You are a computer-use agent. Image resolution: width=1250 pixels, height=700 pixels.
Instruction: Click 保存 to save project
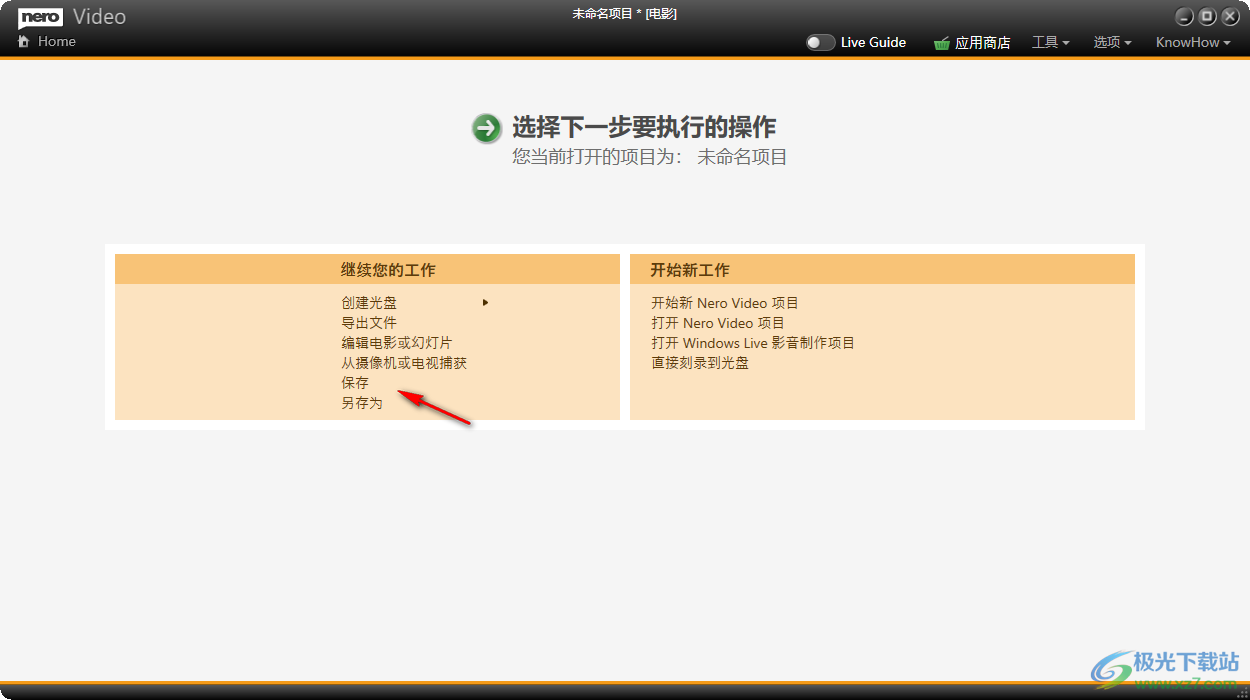click(355, 382)
